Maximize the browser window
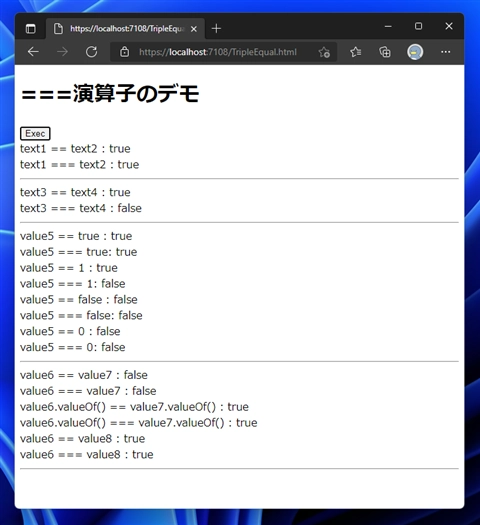480x525 pixels. [418, 26]
